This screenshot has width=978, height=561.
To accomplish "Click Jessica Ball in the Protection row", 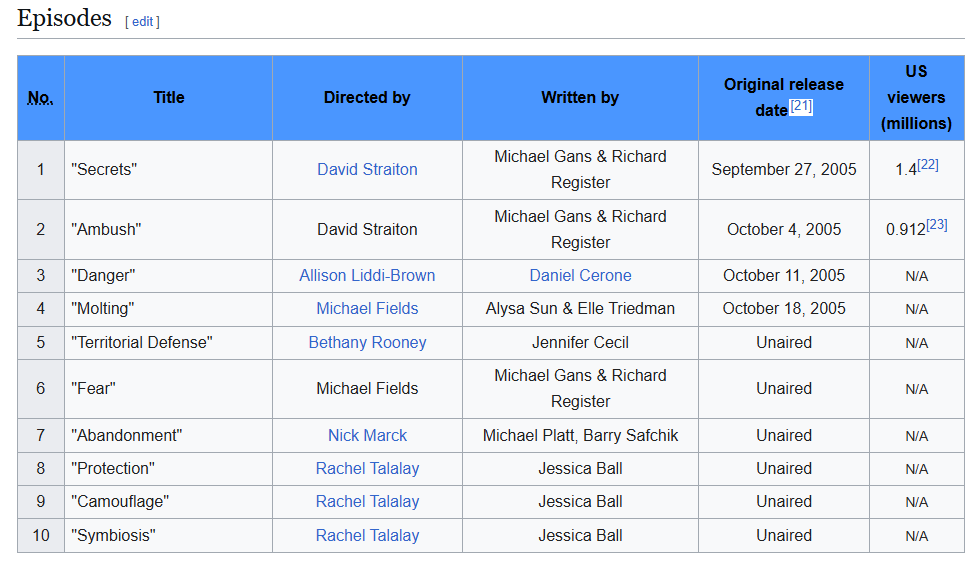I will point(580,468).
